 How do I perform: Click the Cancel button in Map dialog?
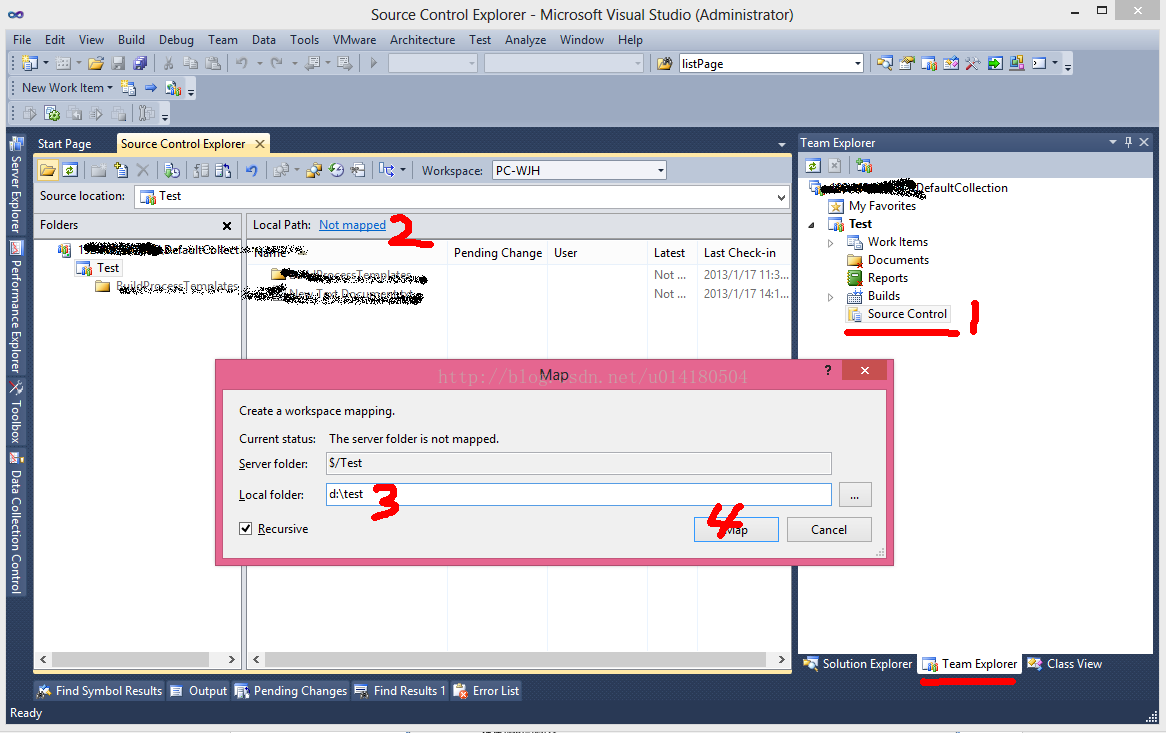(829, 529)
